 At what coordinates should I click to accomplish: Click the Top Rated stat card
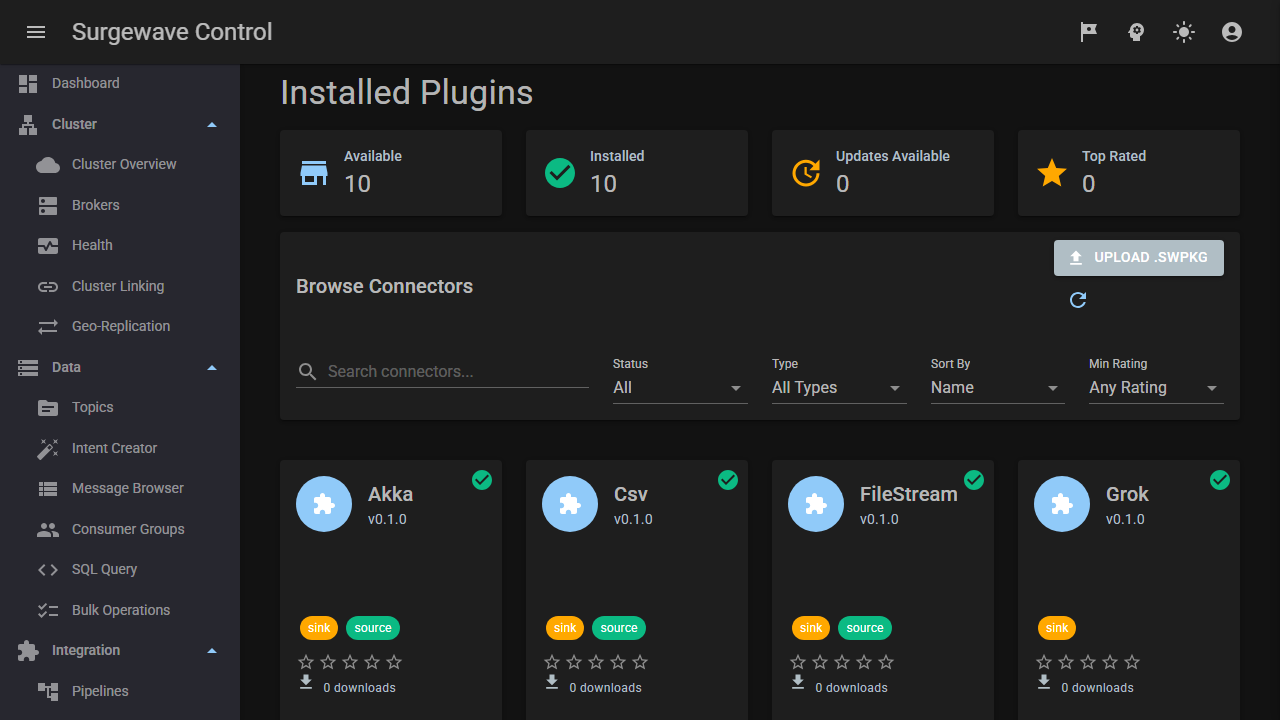(1129, 173)
